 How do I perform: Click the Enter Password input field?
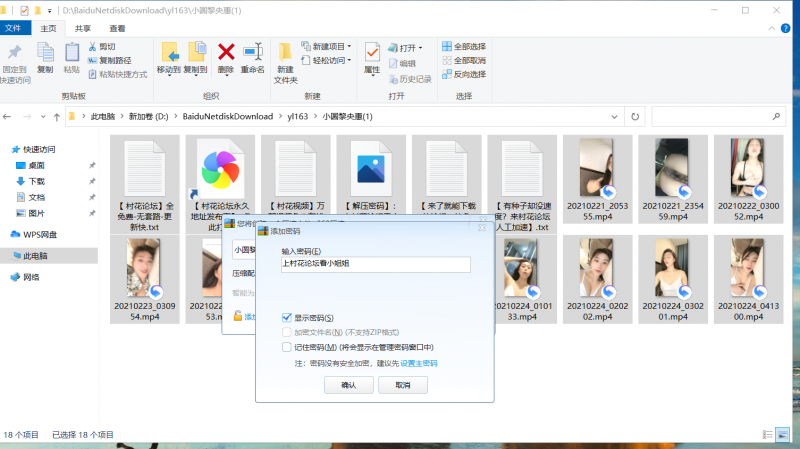tap(375, 265)
